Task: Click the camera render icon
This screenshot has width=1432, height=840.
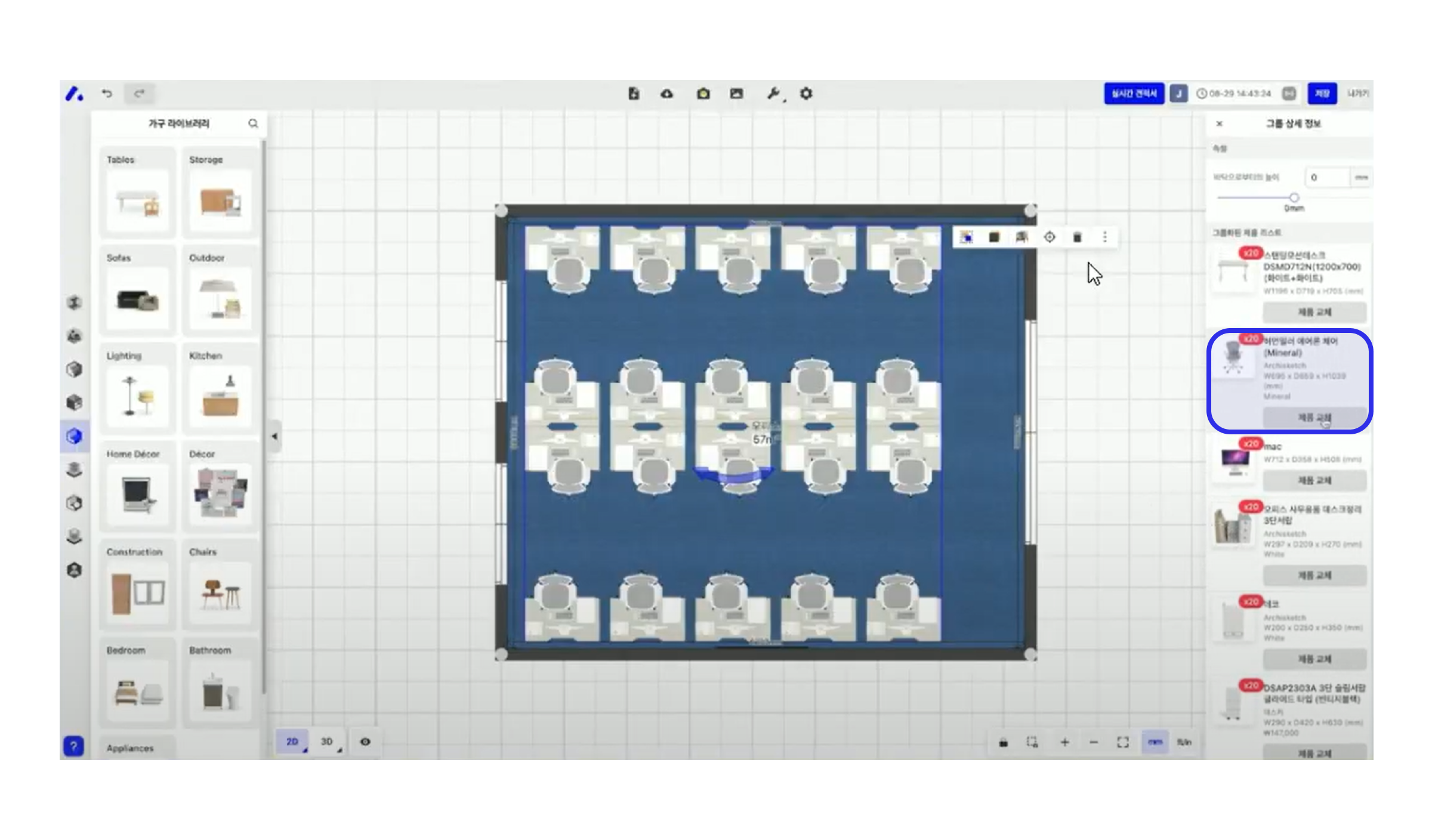Action: (x=703, y=94)
